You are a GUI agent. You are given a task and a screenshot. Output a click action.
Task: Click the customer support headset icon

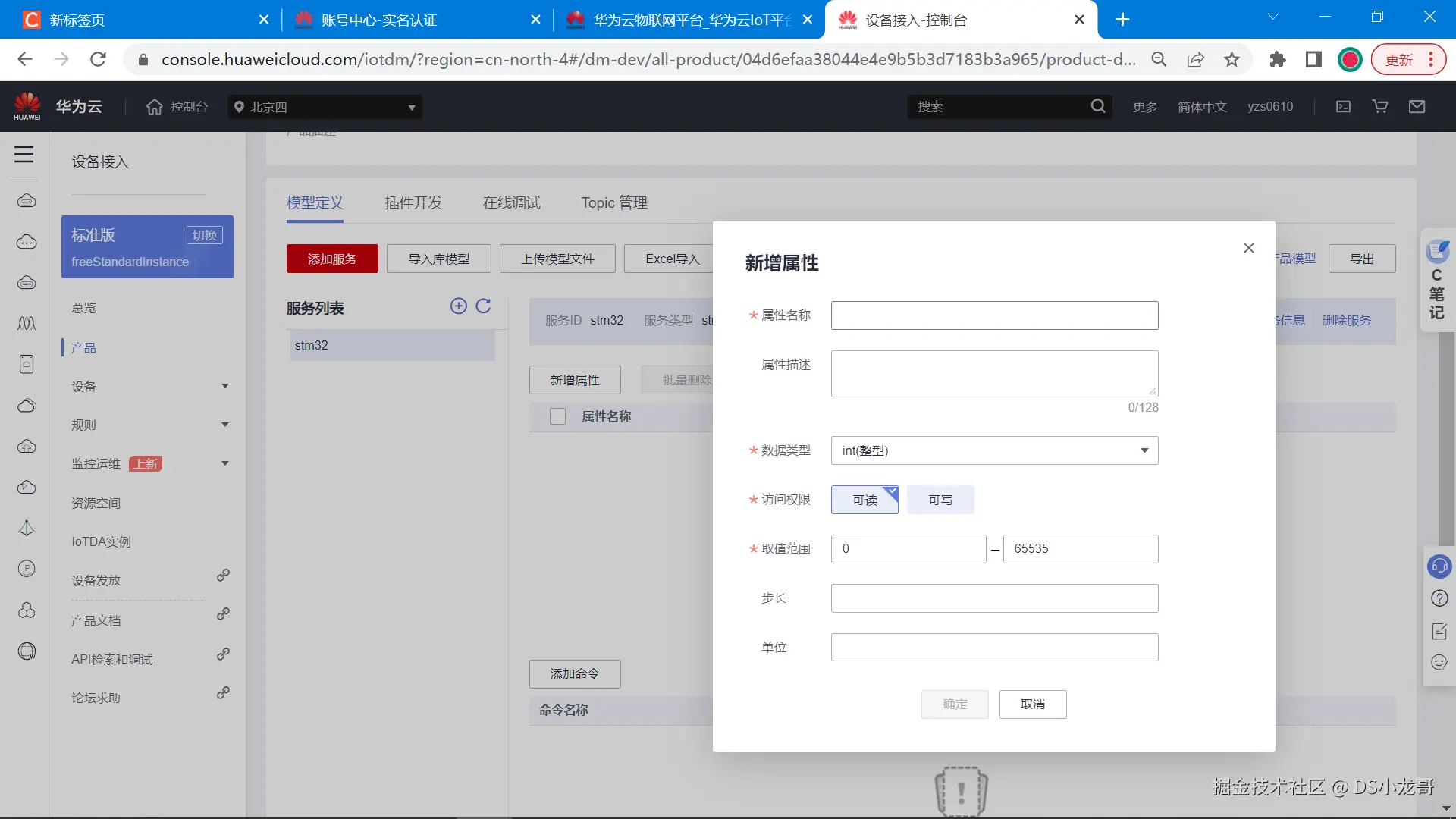(1439, 566)
